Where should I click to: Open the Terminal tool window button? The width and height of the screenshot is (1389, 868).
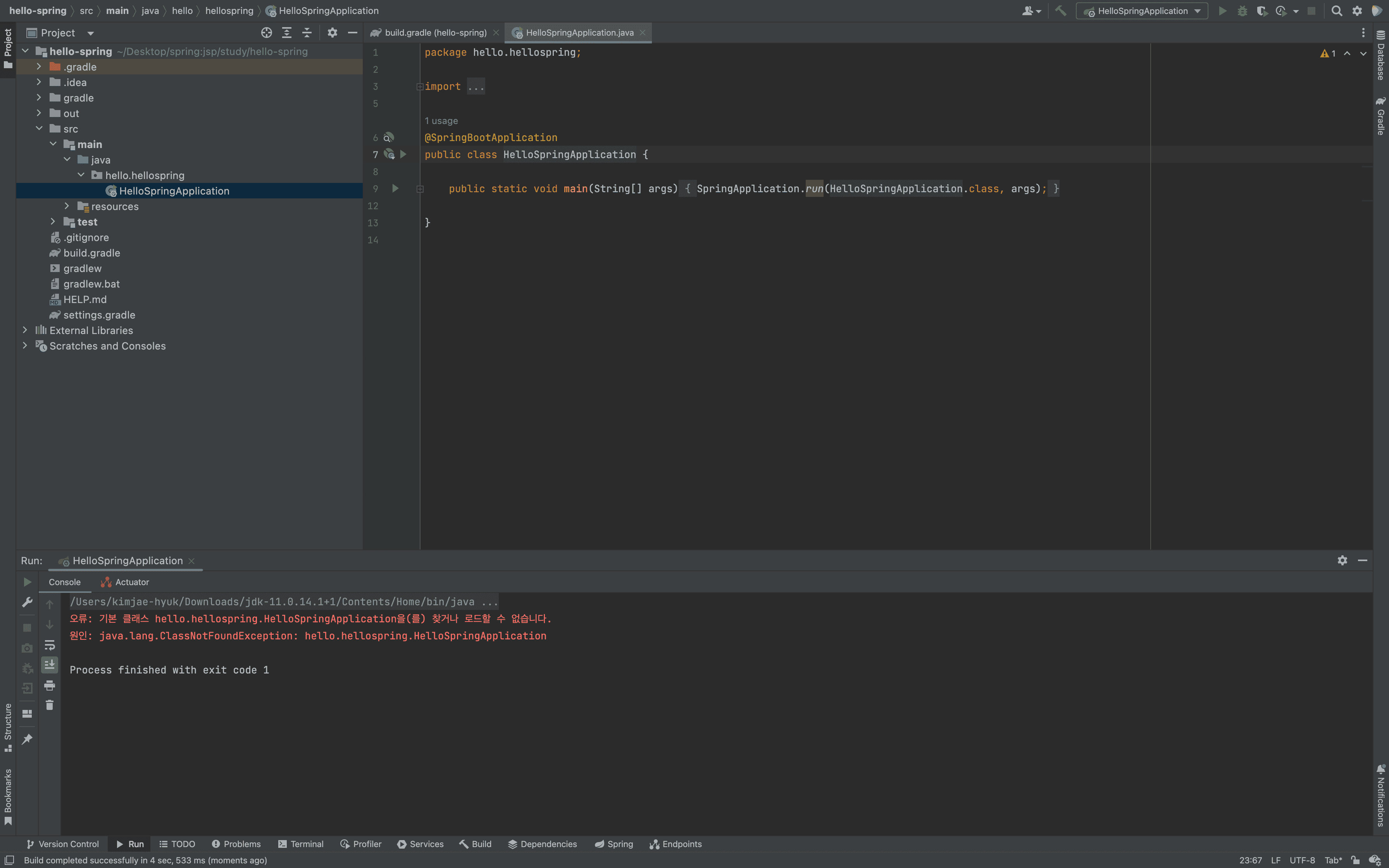[301, 844]
